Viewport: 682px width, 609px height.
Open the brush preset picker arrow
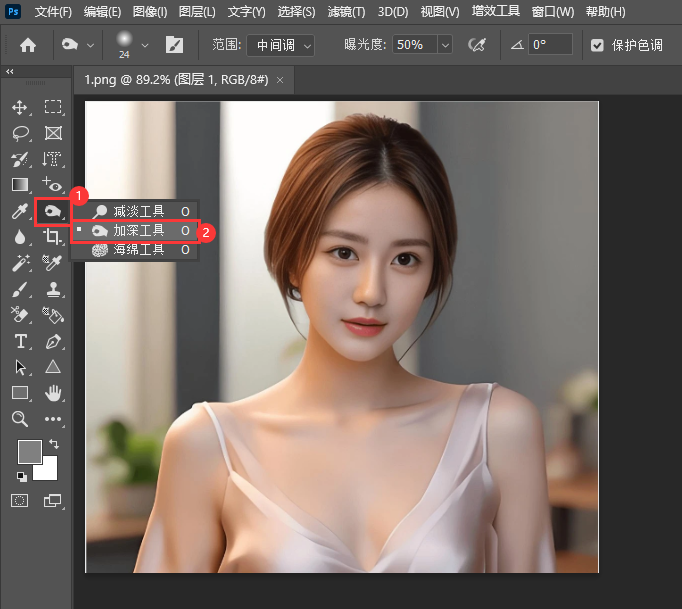point(145,45)
